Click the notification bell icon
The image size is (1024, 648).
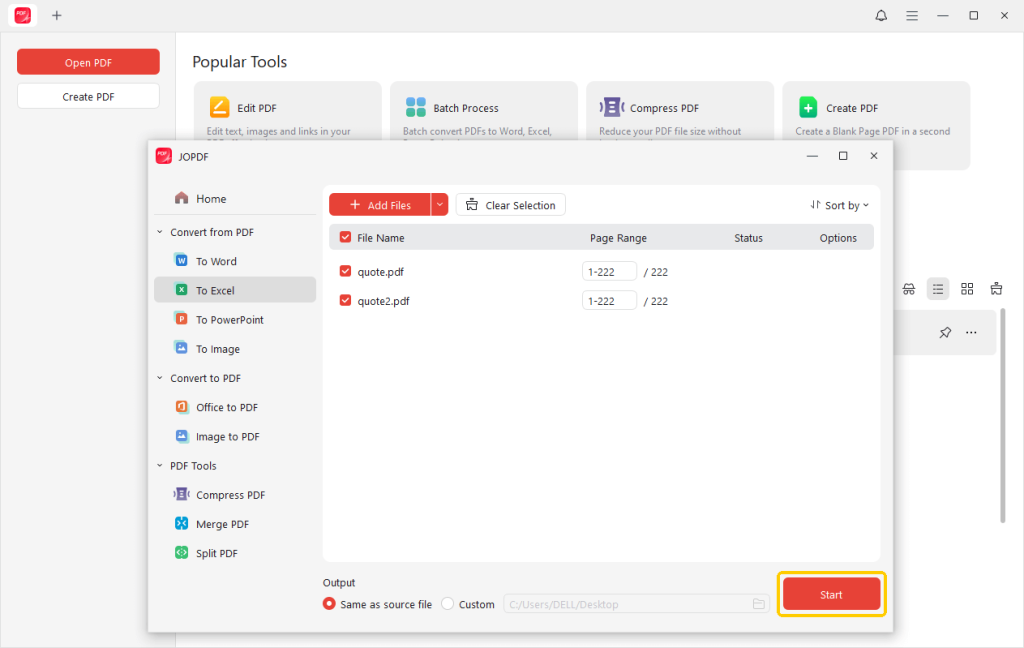[881, 16]
